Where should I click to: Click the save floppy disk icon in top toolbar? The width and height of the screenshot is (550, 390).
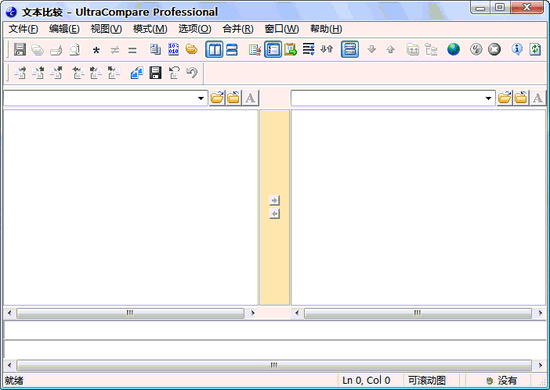20,49
